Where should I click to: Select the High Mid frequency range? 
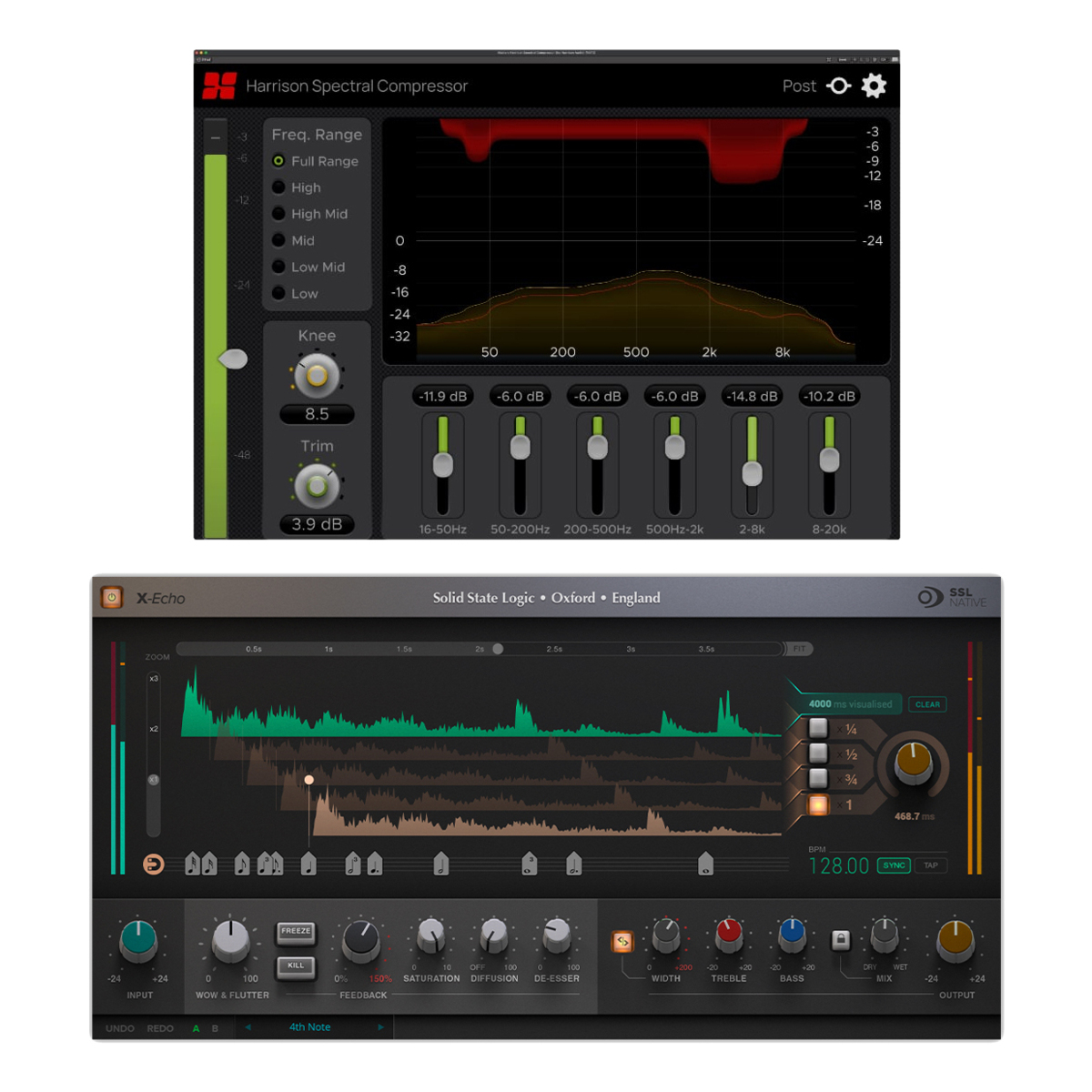310,214
